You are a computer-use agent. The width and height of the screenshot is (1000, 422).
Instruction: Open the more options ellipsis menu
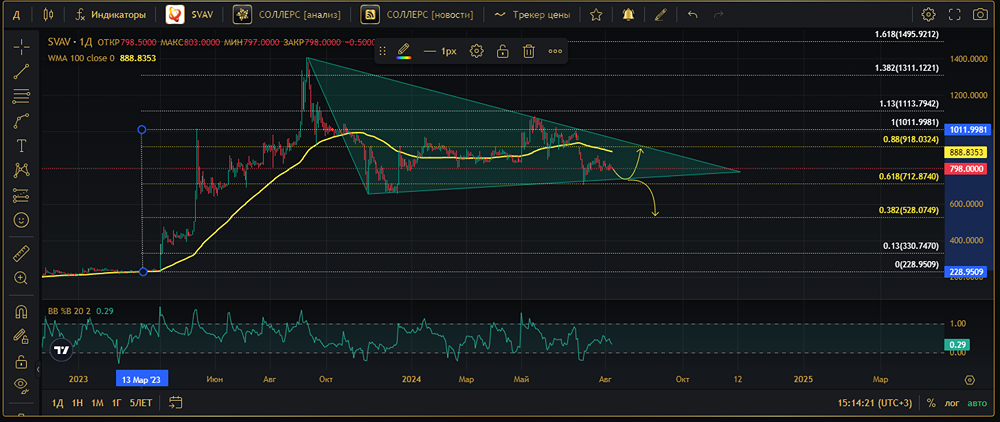tap(555, 51)
